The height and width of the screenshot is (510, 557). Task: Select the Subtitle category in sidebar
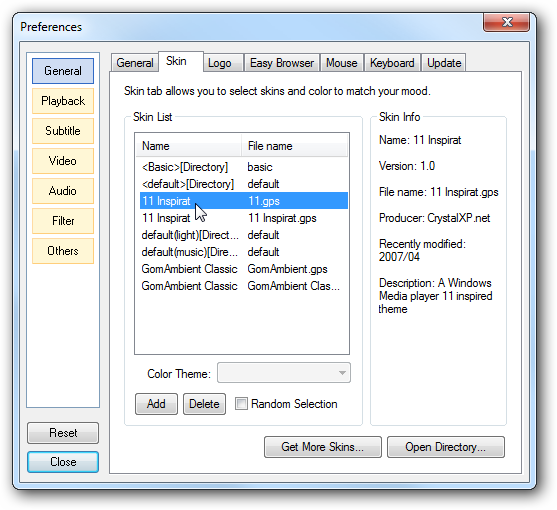[63, 131]
